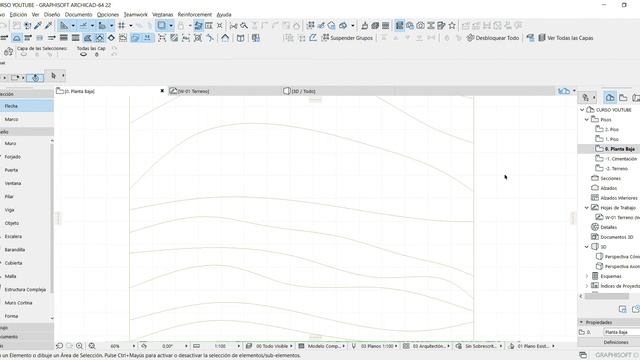
Task: Open Project Map view in Navigator
Action: 610,98
